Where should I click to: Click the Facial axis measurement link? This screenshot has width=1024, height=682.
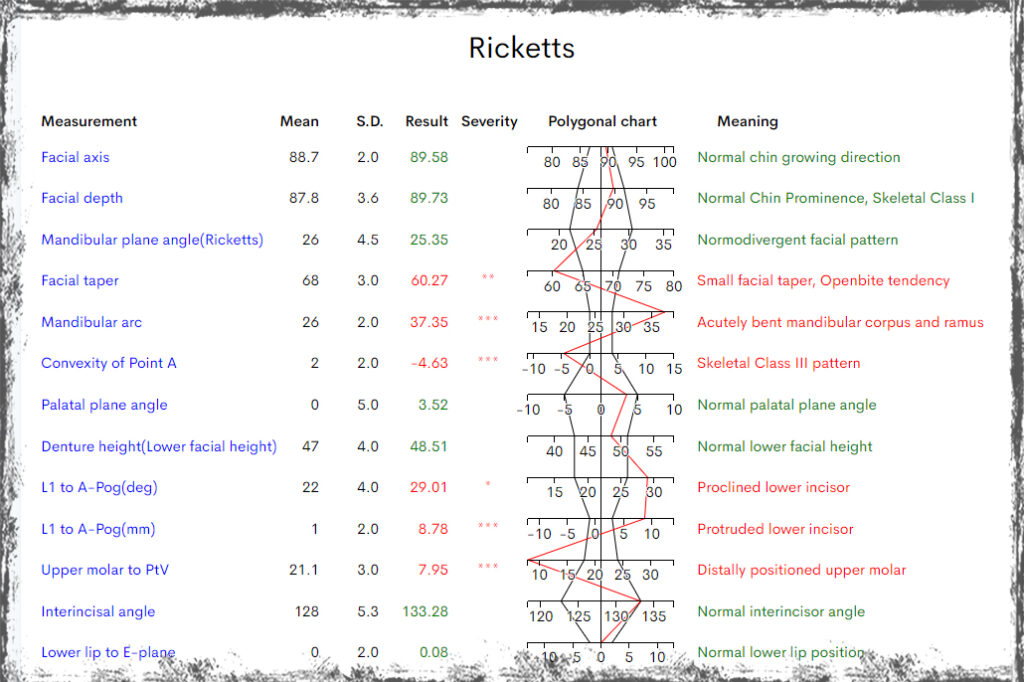75,157
